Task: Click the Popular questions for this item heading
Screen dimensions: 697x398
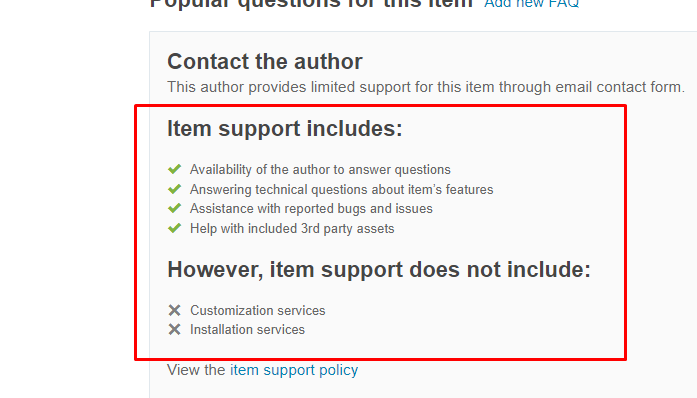Action: pos(311,3)
